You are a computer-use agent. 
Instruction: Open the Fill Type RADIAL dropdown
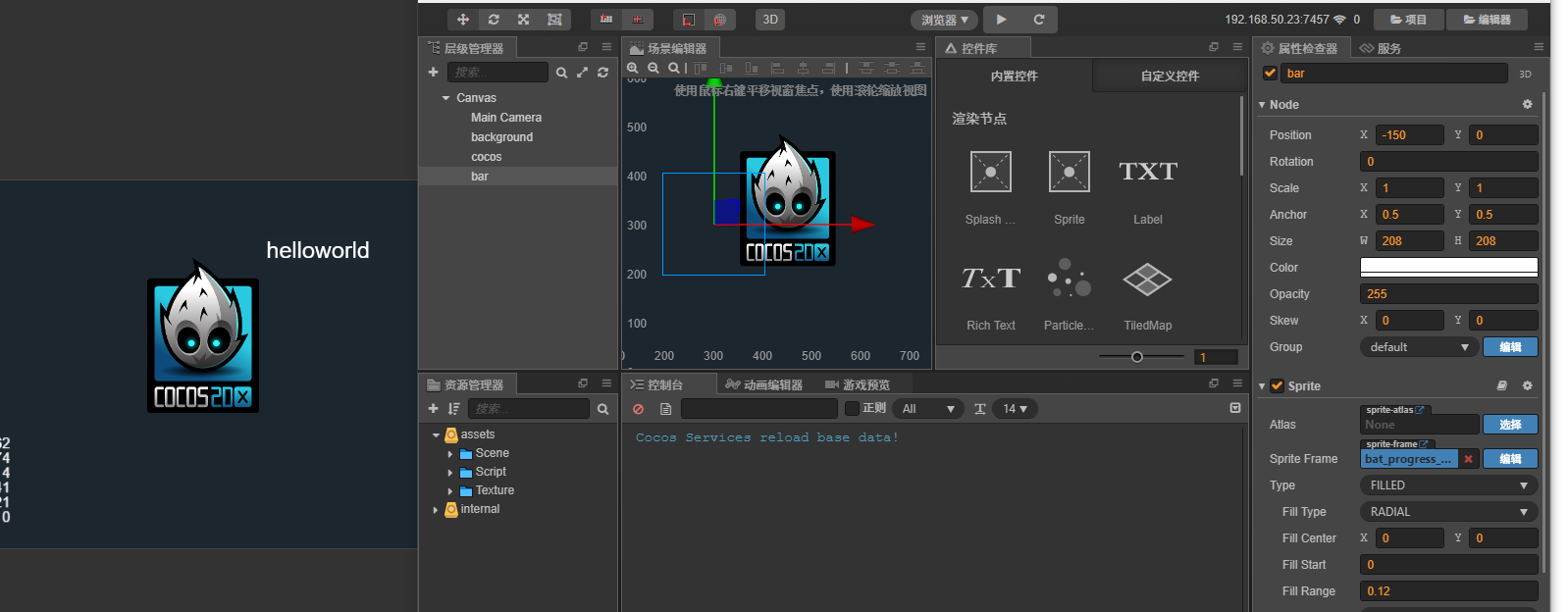coord(1448,512)
